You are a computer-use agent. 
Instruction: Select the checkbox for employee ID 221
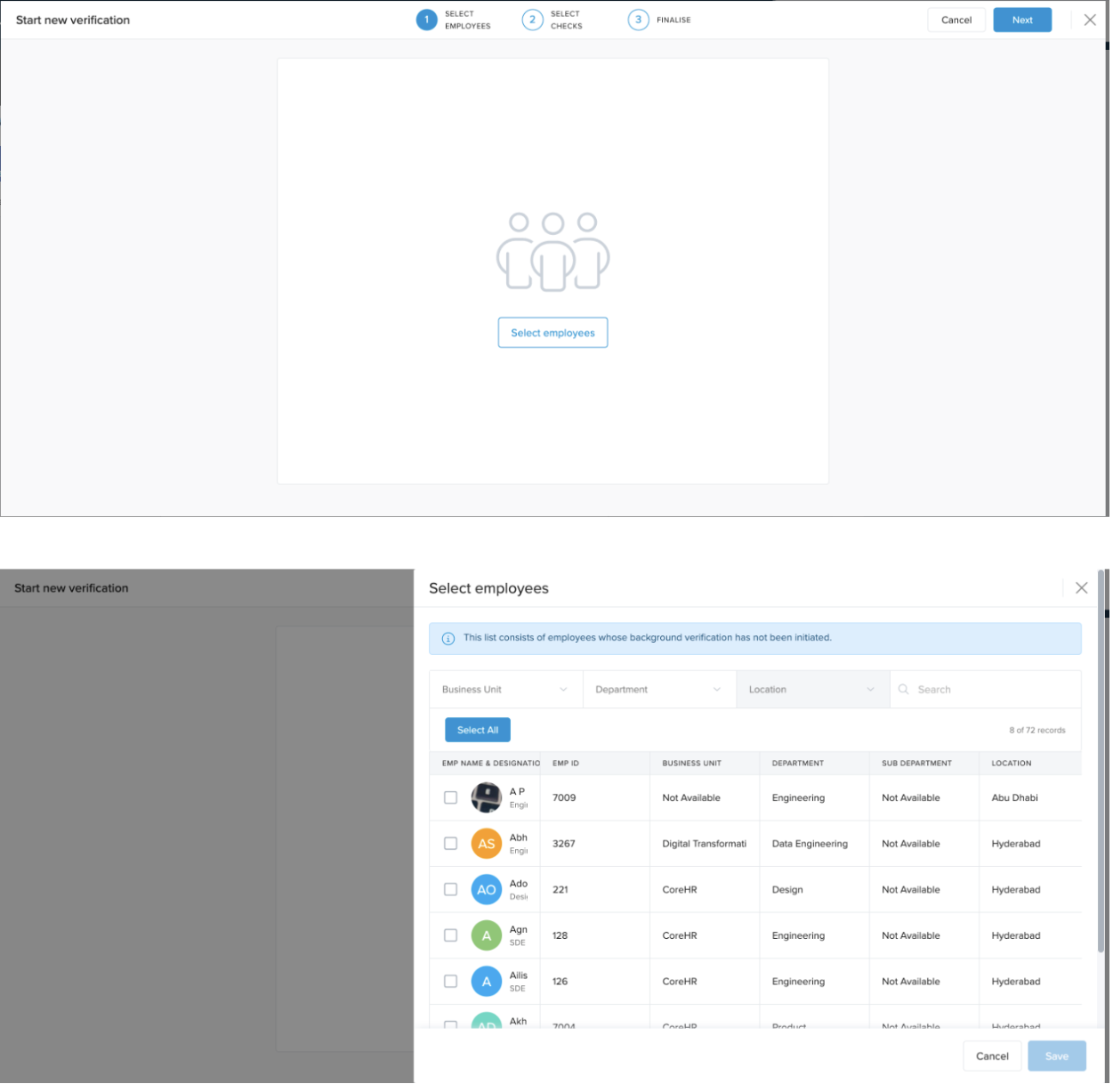(x=451, y=890)
